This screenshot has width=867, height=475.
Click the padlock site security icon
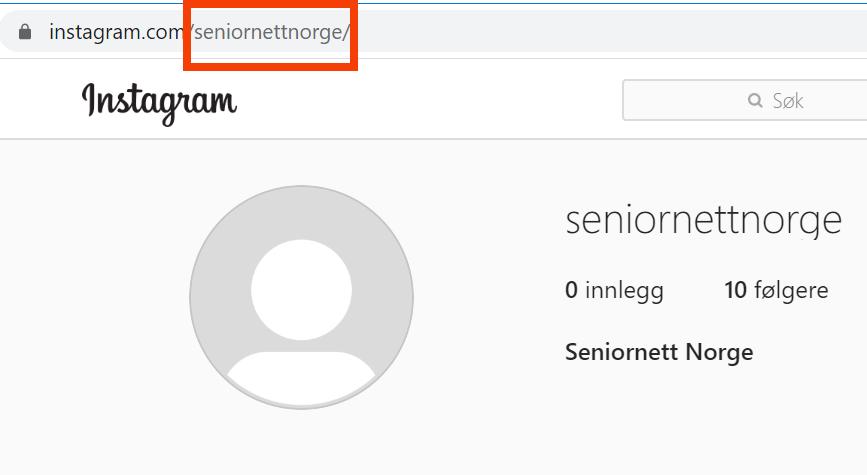(25, 32)
